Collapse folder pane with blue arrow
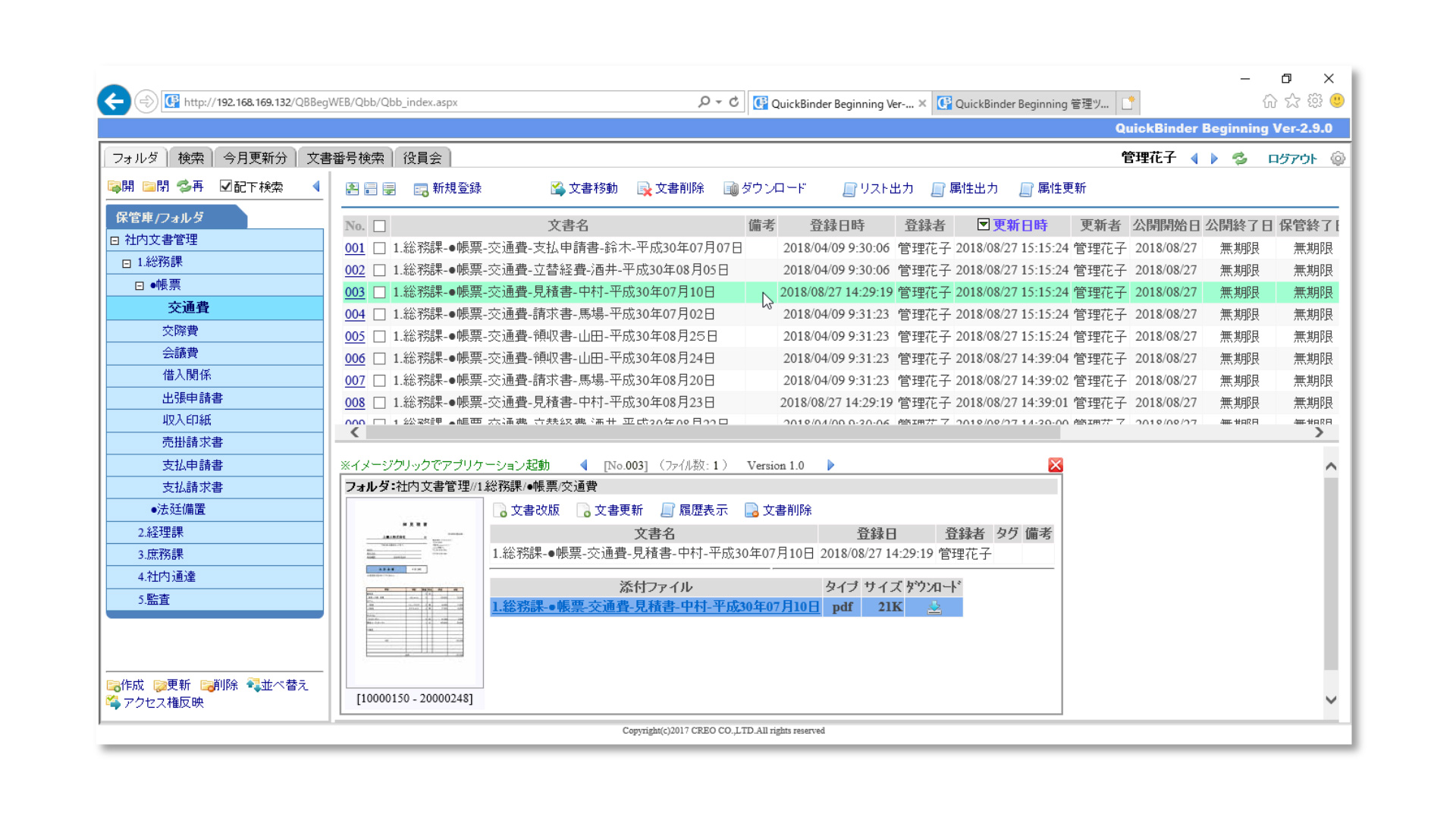Screen dimensions: 1456x814 316,187
